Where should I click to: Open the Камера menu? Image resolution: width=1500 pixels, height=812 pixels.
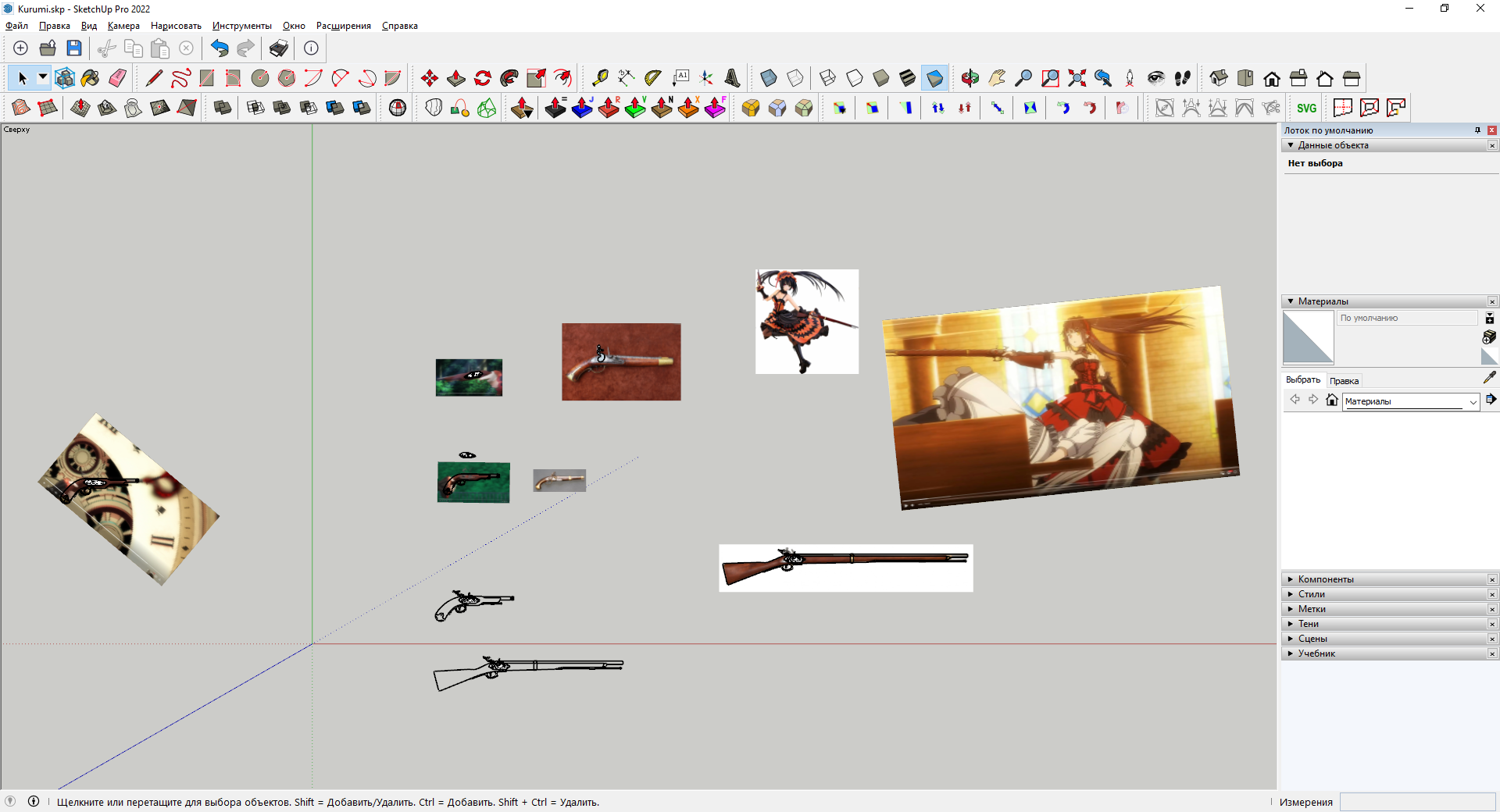[123, 26]
